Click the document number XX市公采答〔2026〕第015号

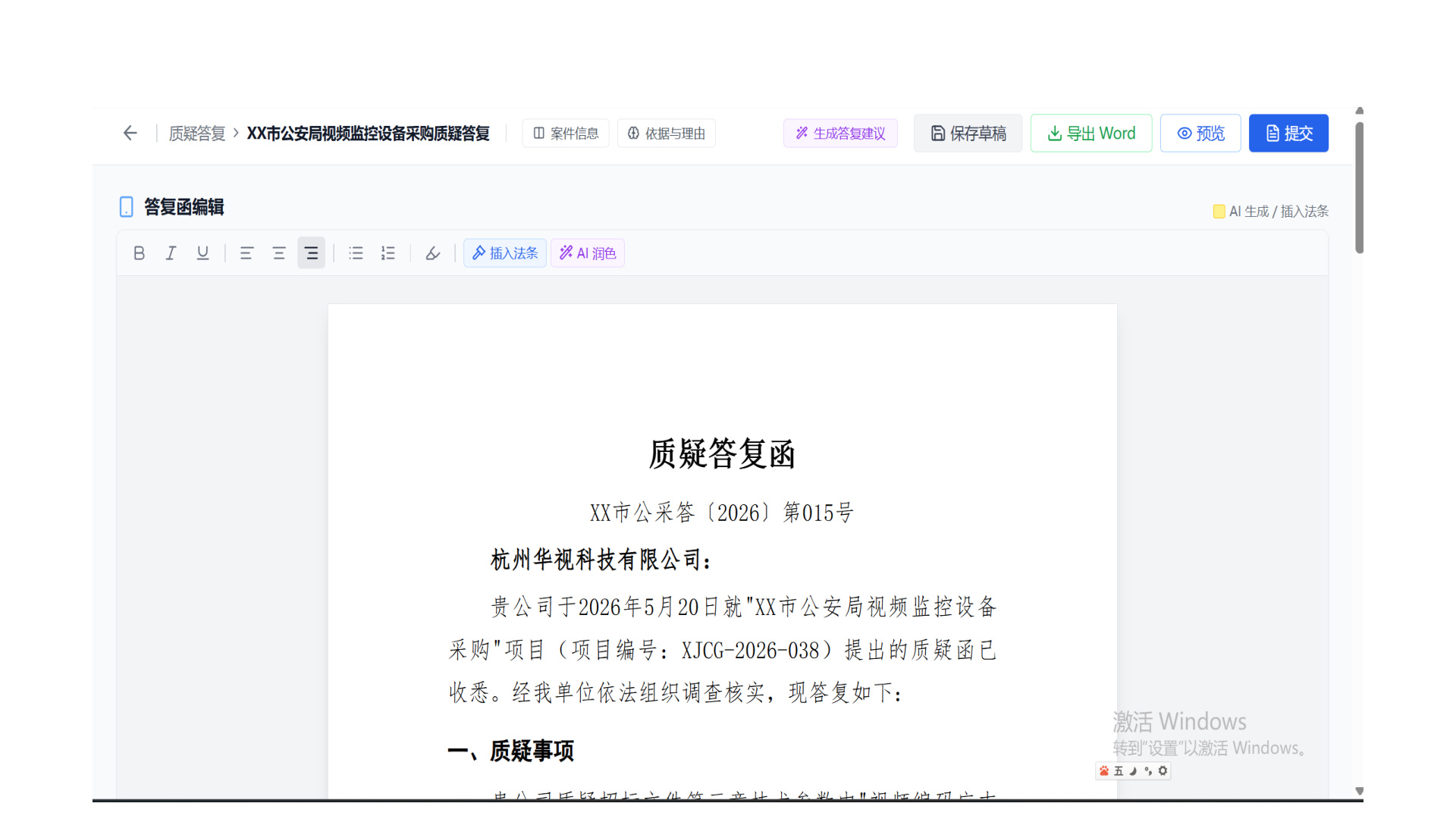(722, 513)
